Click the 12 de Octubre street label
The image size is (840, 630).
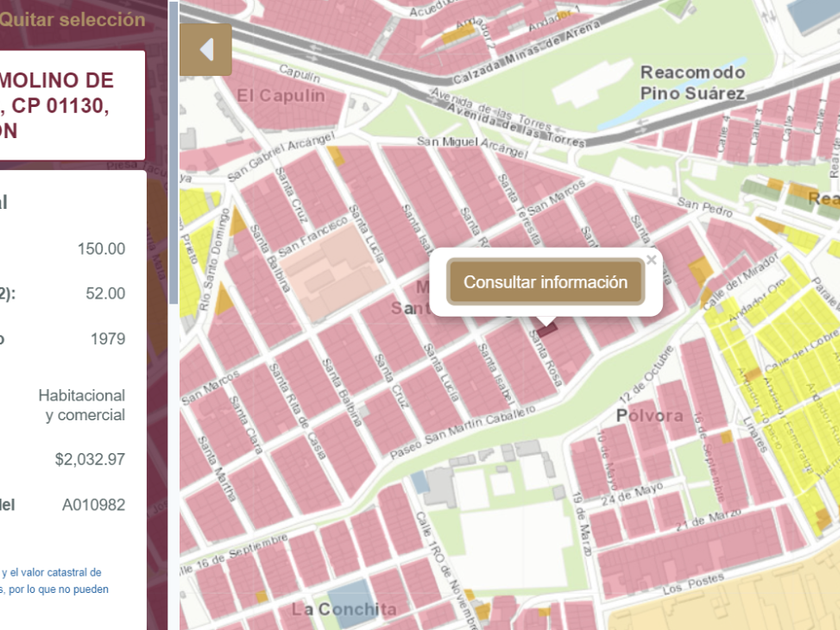[646, 374]
